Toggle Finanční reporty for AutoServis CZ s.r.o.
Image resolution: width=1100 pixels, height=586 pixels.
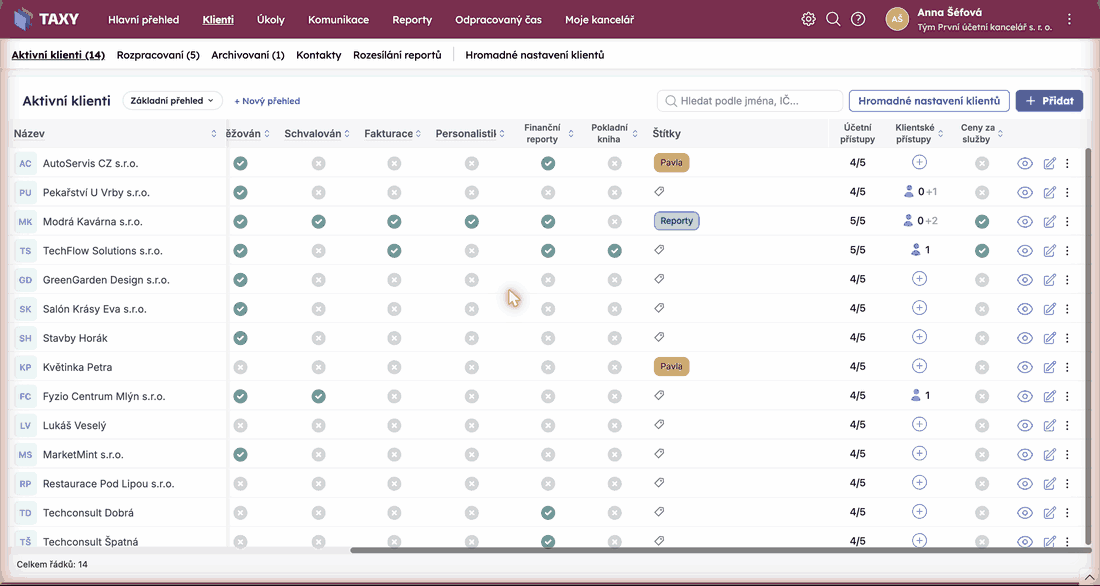[548, 164]
